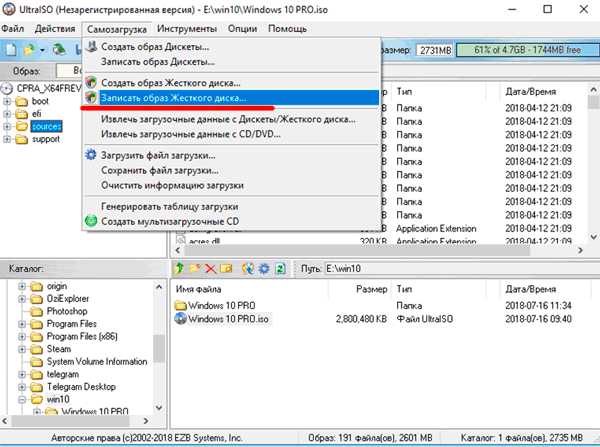Click the floppy drive icon for Создать образ Дискеты
The width and height of the screenshot is (600, 447).
tap(91, 47)
